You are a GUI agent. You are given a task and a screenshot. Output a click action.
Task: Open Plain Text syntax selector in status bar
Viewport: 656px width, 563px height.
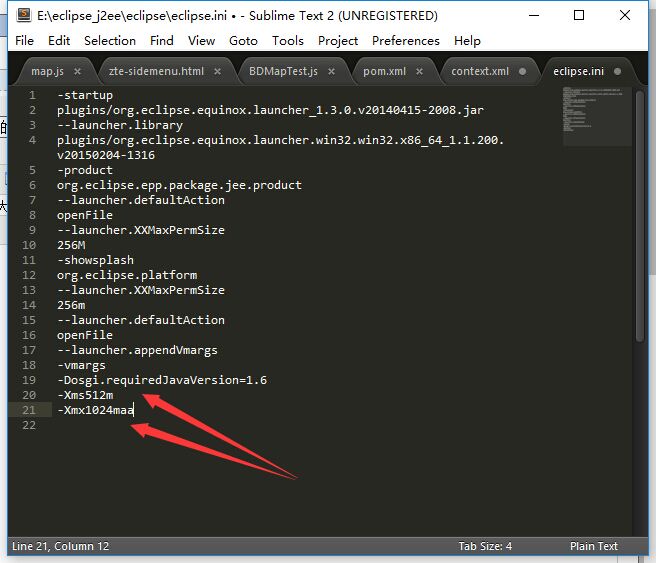pos(594,546)
